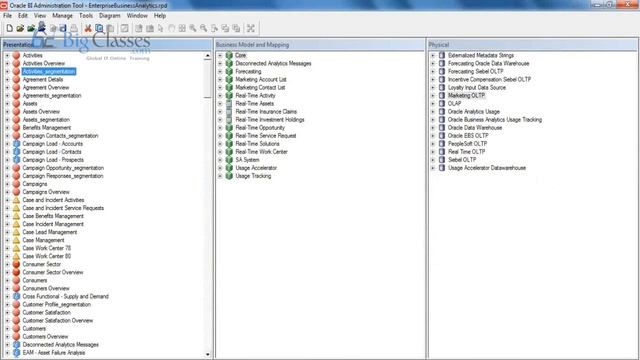640x360 pixels.
Task: Click the Physical pane header
Action: (x=533, y=44)
